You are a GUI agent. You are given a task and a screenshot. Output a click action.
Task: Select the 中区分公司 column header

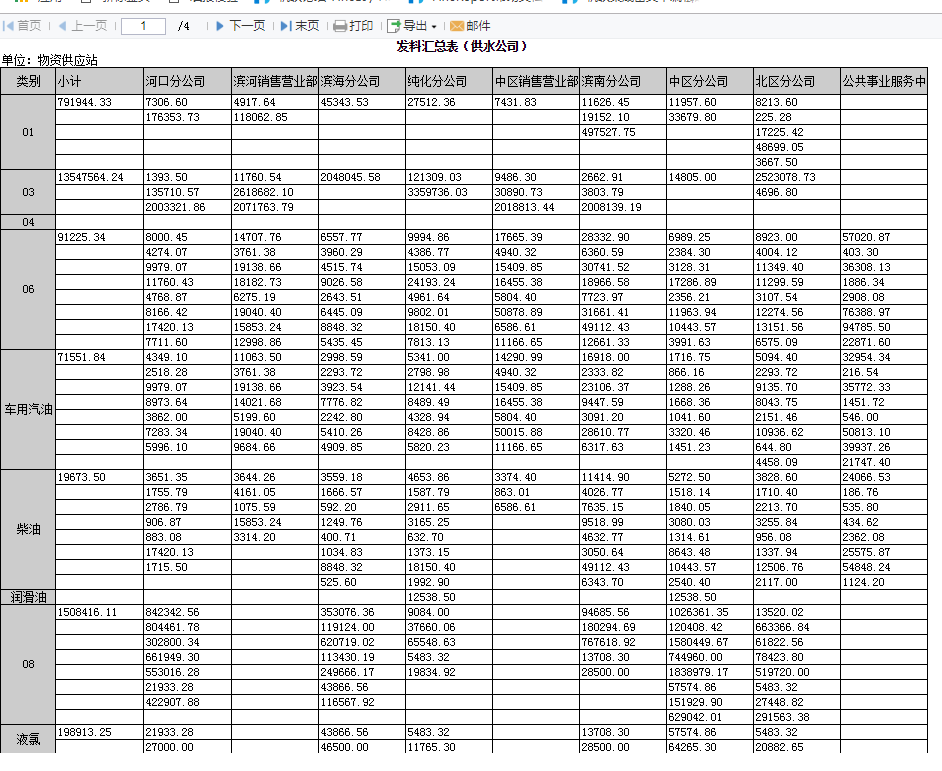710,81
